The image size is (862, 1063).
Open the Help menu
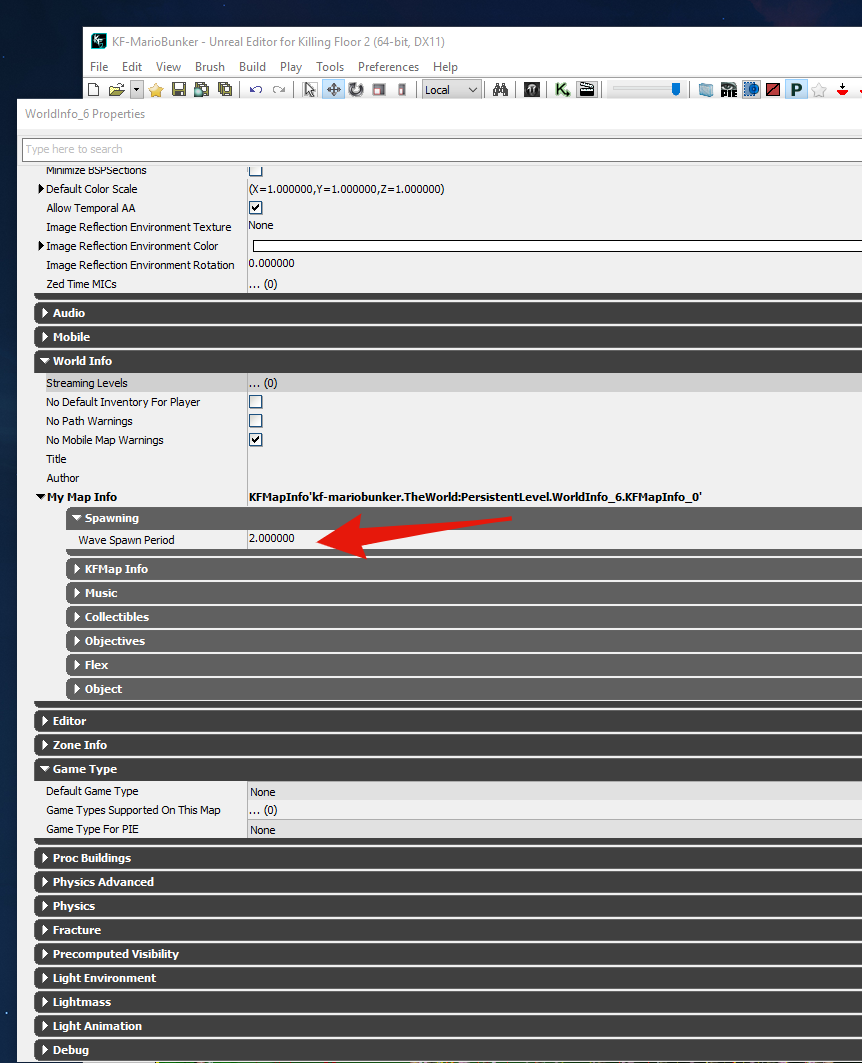(x=445, y=66)
